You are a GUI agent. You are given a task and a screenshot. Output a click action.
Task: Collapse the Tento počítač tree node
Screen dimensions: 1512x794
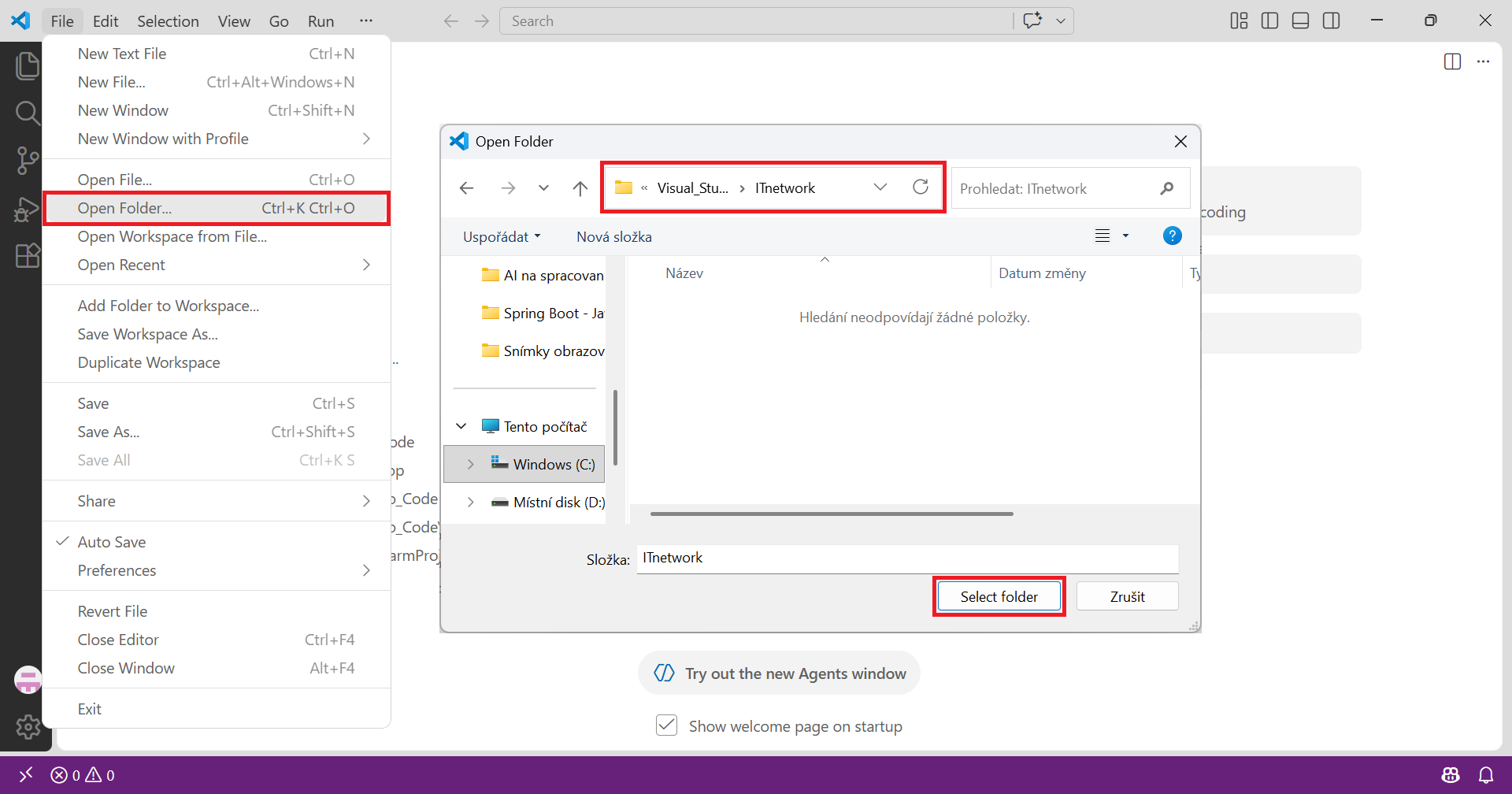[x=461, y=426]
